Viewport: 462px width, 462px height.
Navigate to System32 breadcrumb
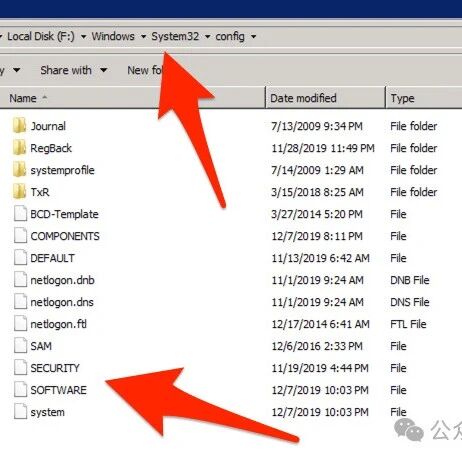coord(175,36)
